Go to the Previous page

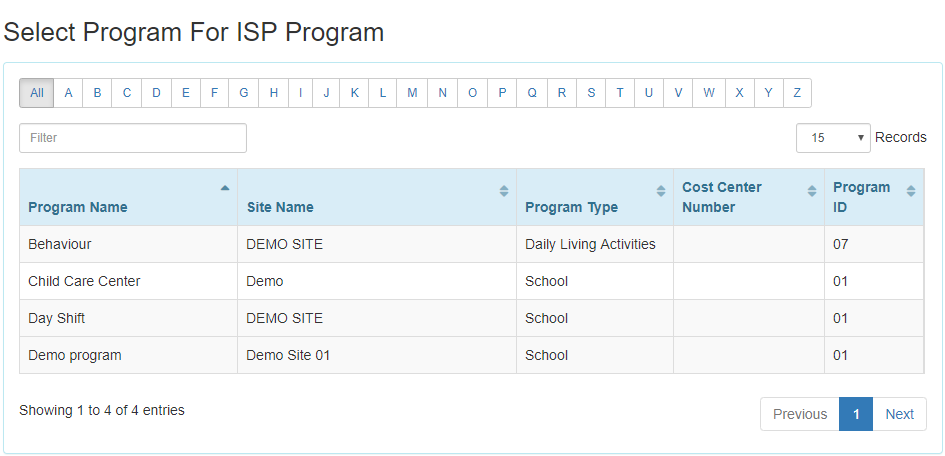[800, 414]
